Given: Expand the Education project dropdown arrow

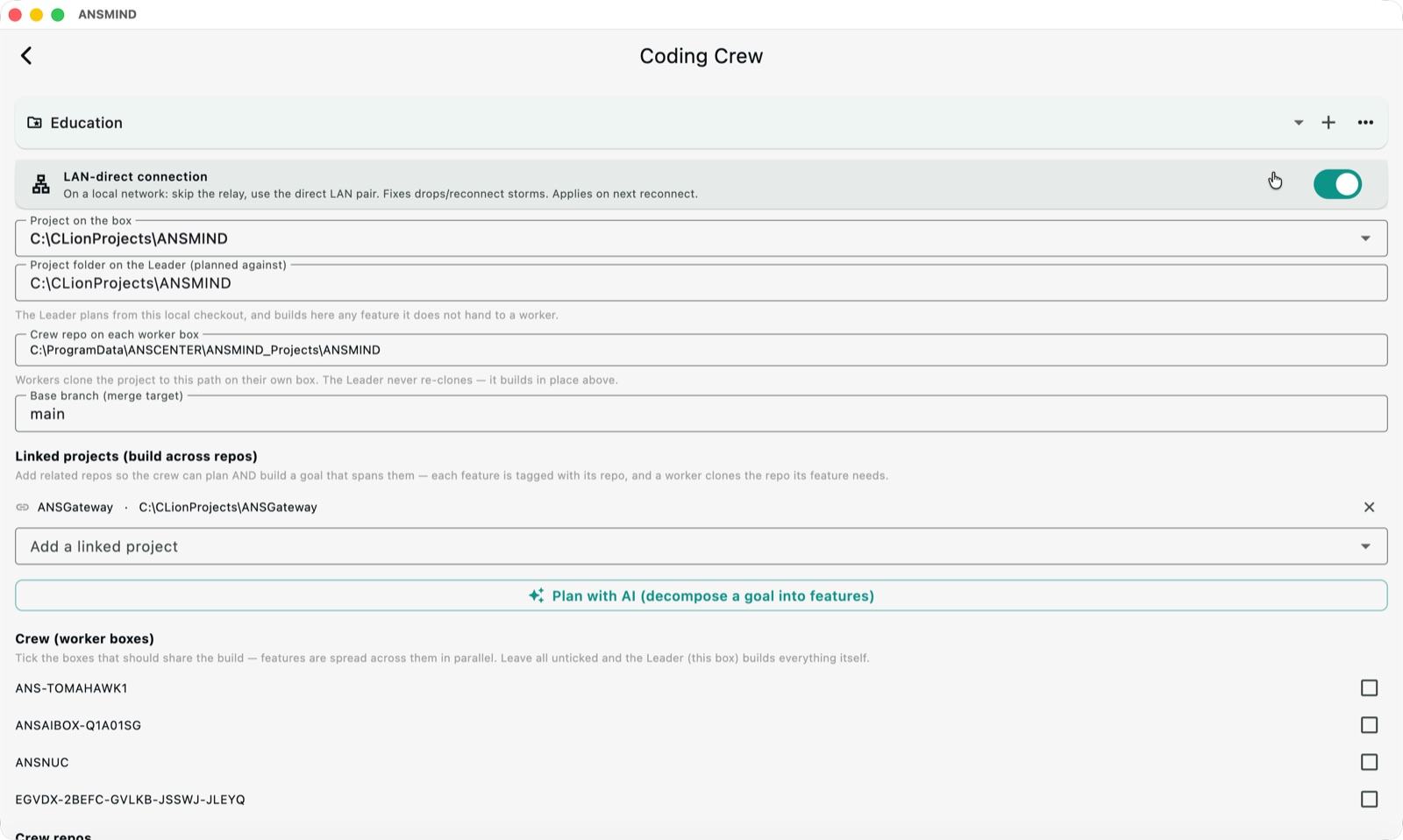Looking at the screenshot, I should 1299,123.
